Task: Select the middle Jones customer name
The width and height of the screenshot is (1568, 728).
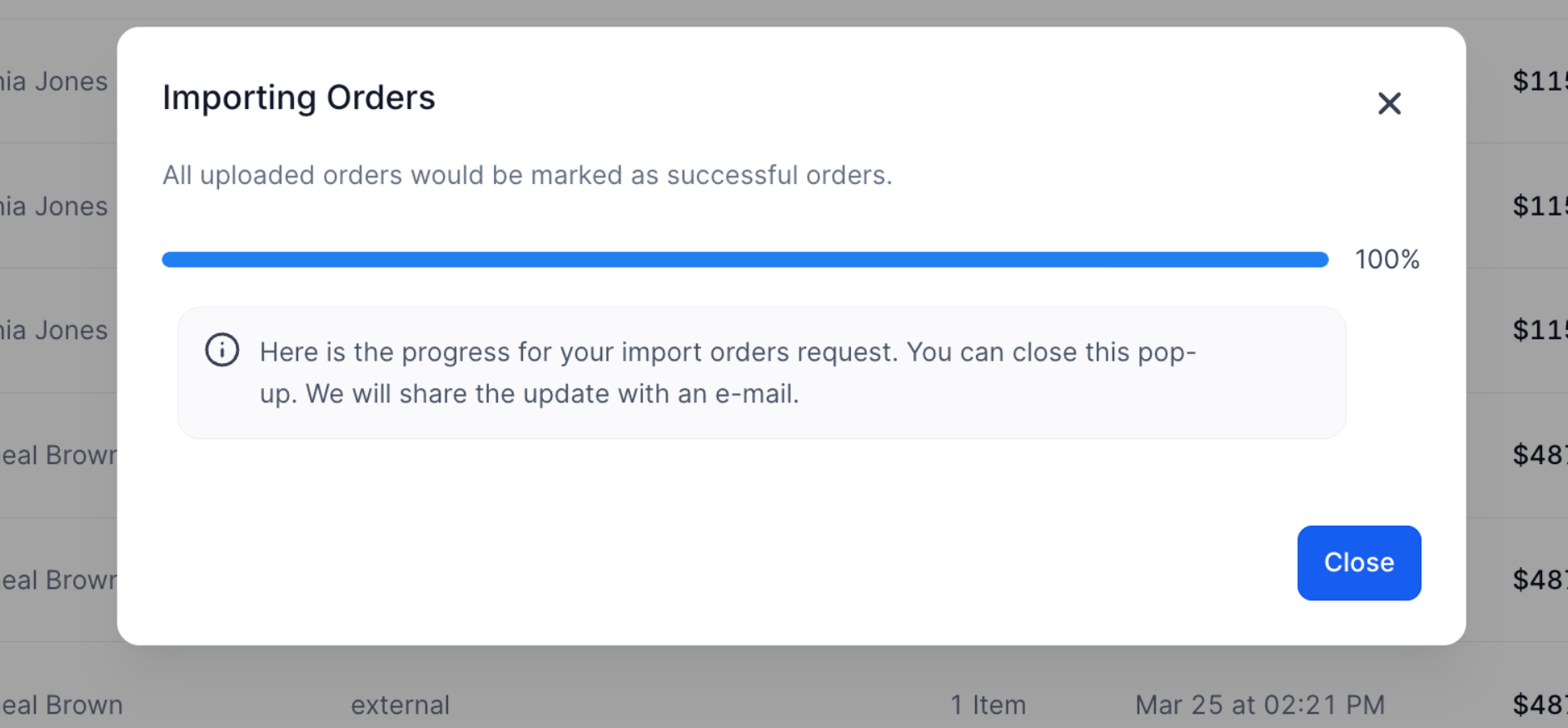Action: 55,207
